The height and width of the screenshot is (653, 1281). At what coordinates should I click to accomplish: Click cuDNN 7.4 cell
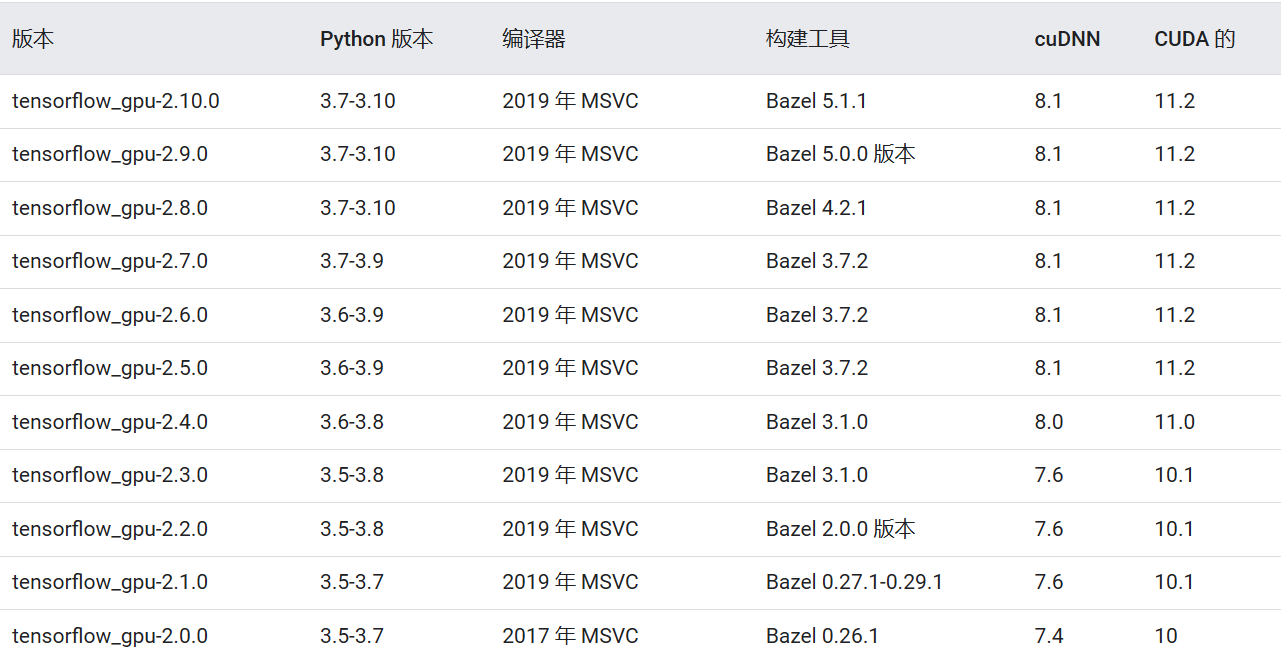(x=1049, y=636)
